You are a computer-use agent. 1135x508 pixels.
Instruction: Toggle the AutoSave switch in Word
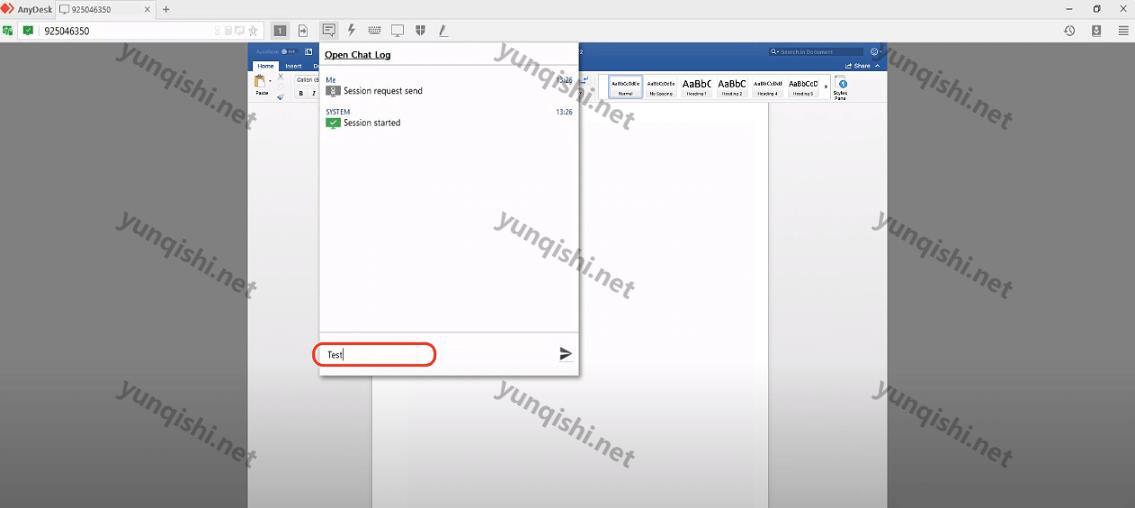[x=289, y=51]
